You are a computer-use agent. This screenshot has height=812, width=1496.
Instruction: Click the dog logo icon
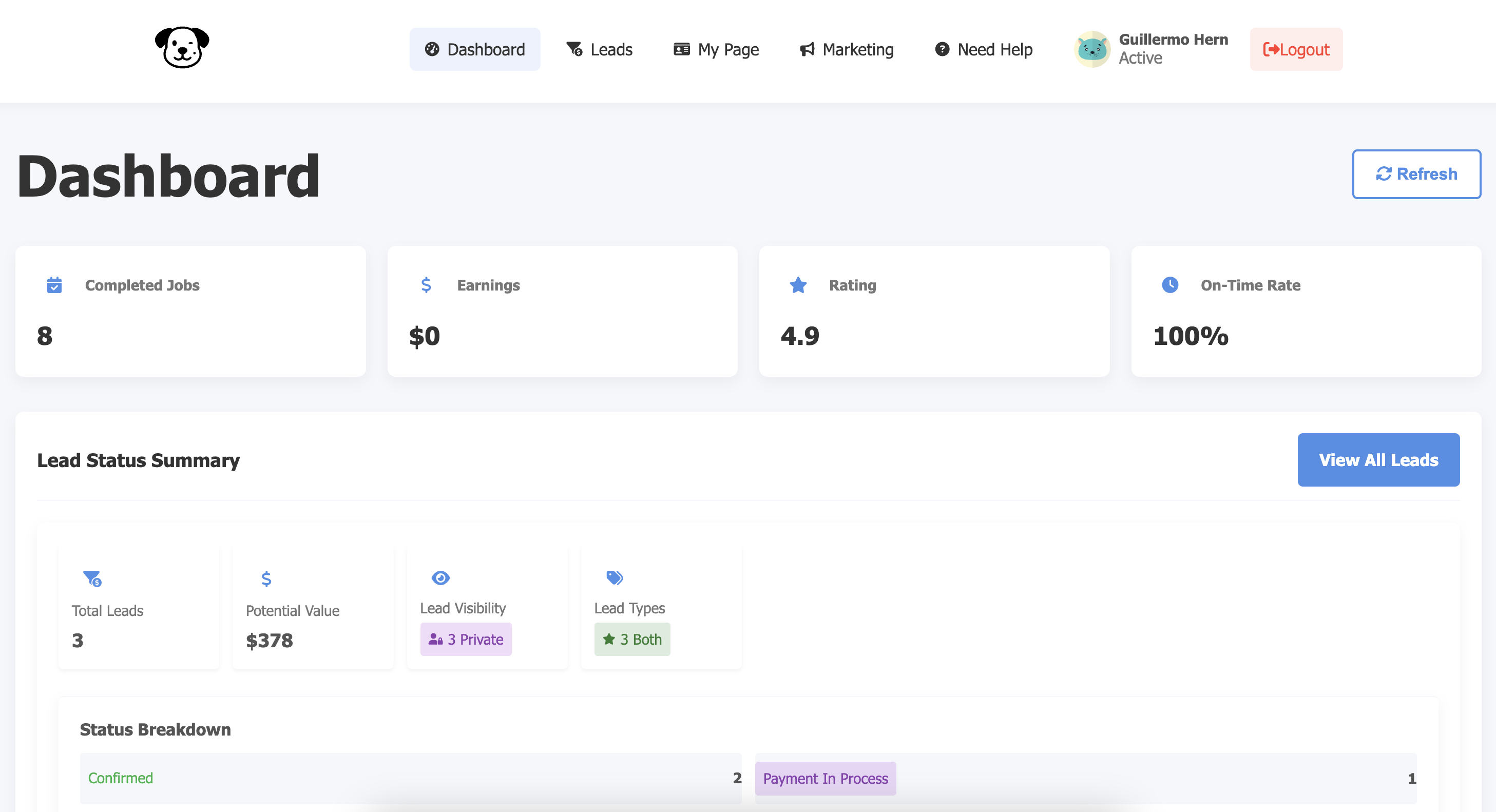click(182, 48)
